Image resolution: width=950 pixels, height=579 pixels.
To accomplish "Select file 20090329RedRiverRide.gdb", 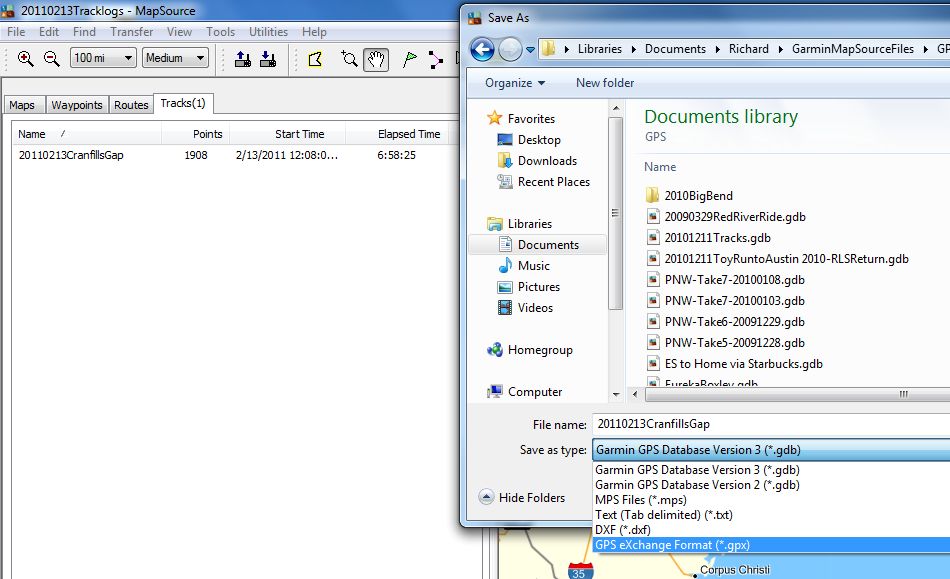I will (x=726, y=217).
